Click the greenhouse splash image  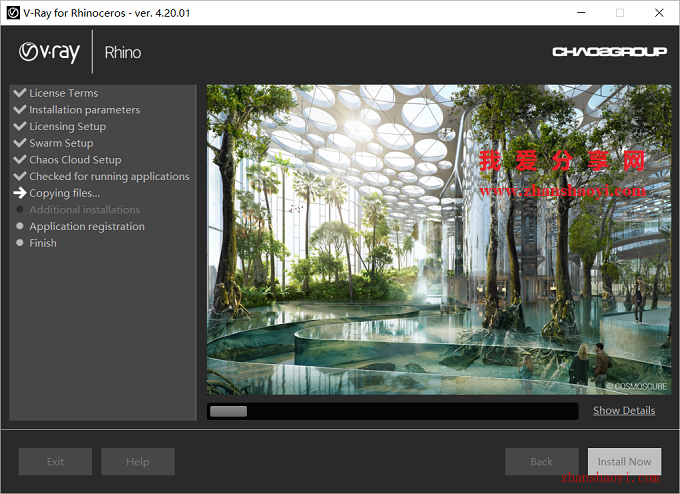tap(439, 239)
